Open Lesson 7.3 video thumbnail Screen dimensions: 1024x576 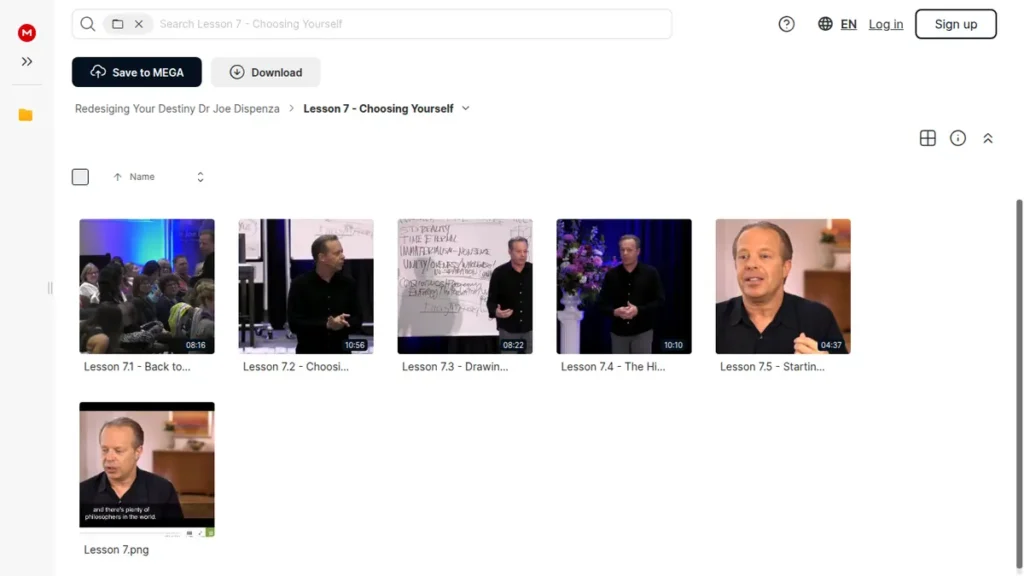[x=465, y=286]
